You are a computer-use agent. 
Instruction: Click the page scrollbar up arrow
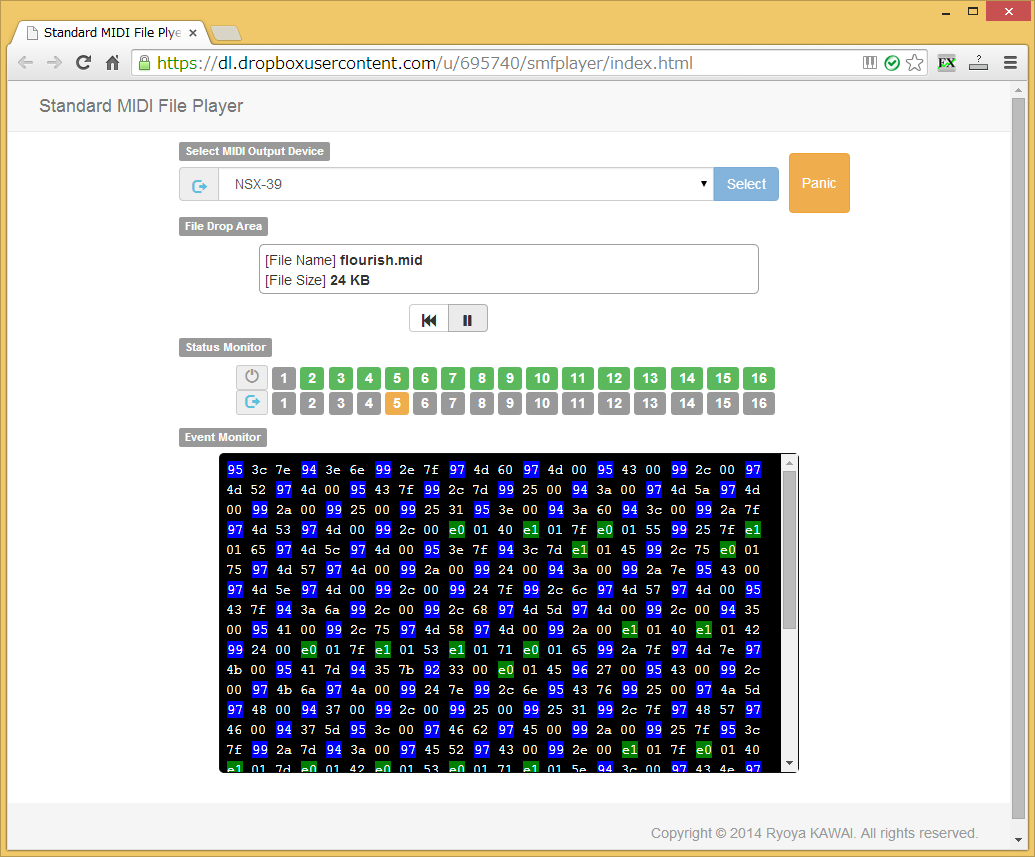pos(1018,89)
